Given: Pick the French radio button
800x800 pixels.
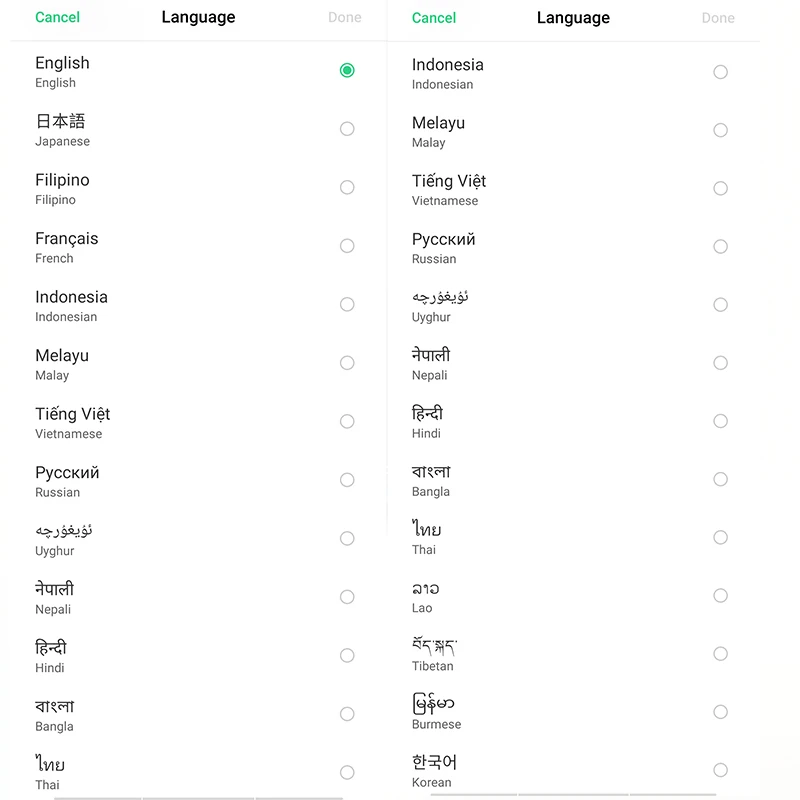Looking at the screenshot, I should click(347, 246).
